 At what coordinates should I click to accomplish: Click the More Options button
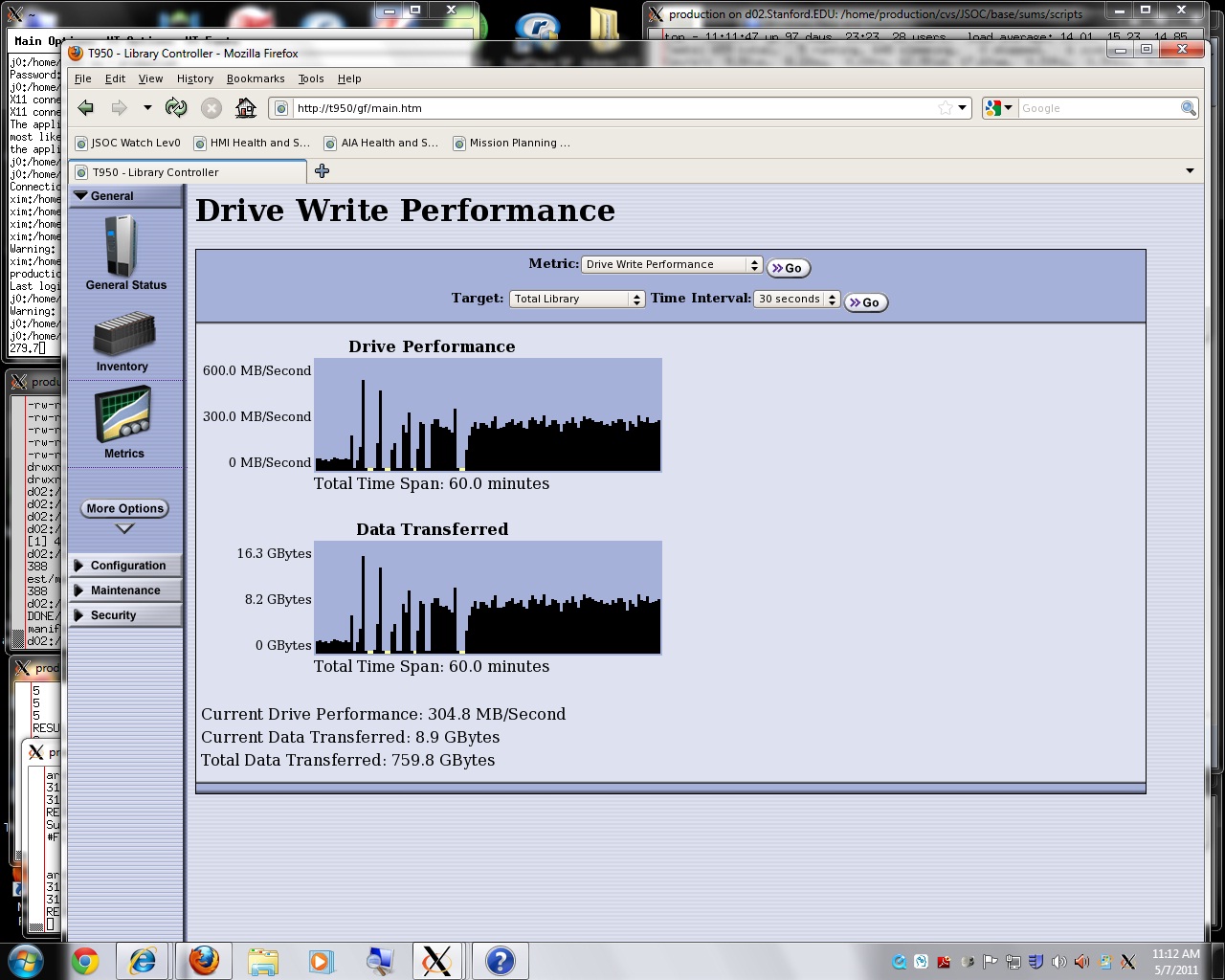coord(124,509)
